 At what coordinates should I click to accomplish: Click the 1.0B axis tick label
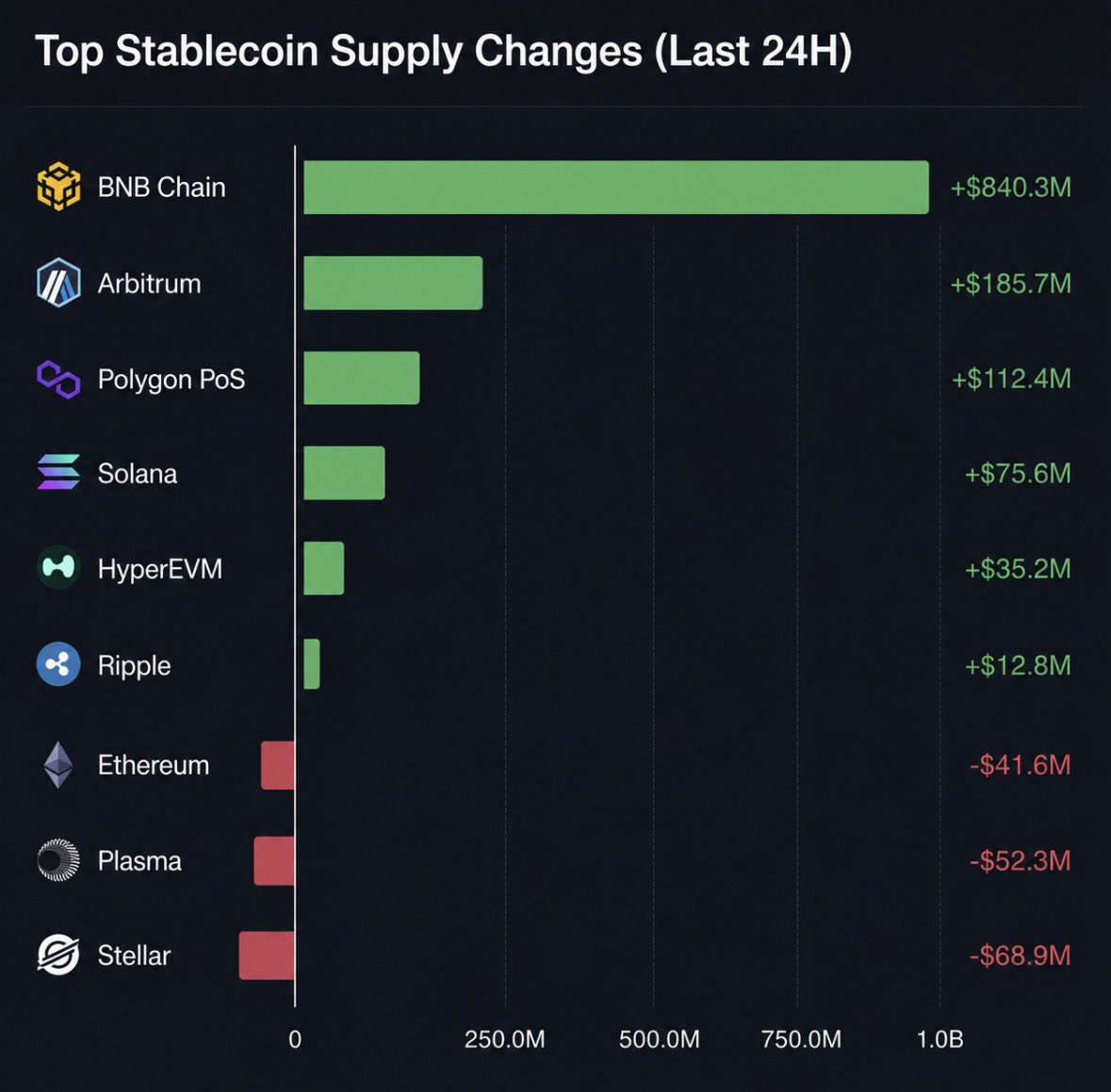click(939, 1039)
